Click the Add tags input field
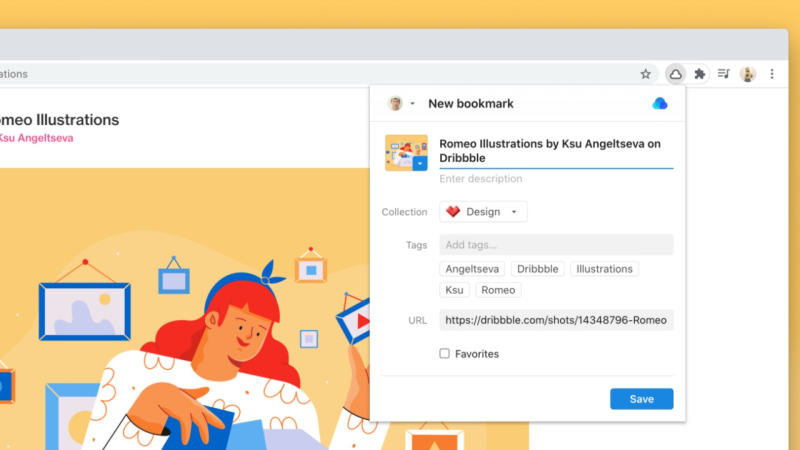Image resolution: width=800 pixels, height=450 pixels. click(556, 245)
